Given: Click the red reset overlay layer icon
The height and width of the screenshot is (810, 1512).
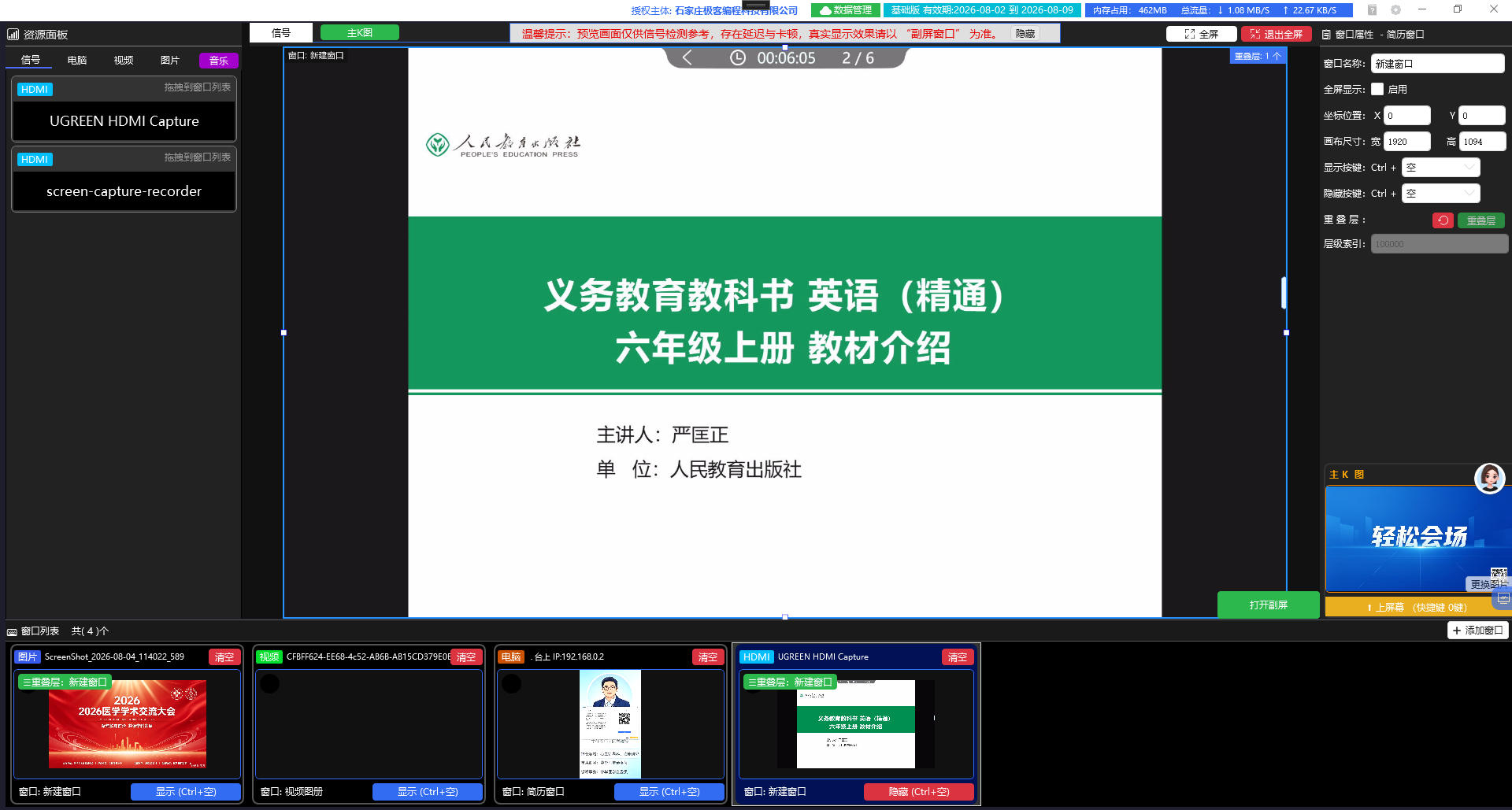Looking at the screenshot, I should (1443, 220).
